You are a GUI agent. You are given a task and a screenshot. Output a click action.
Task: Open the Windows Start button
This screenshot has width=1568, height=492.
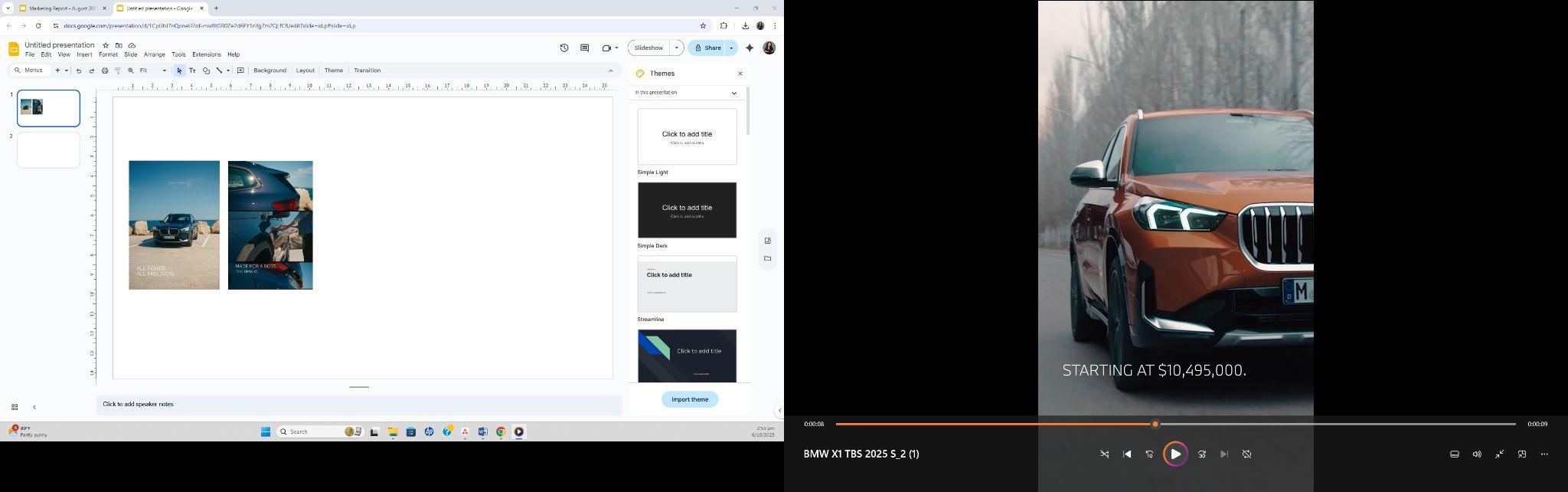[266, 432]
